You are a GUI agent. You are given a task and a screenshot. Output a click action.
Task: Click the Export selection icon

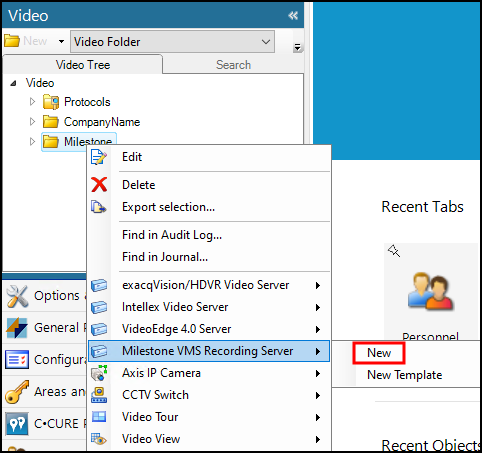tap(99, 207)
